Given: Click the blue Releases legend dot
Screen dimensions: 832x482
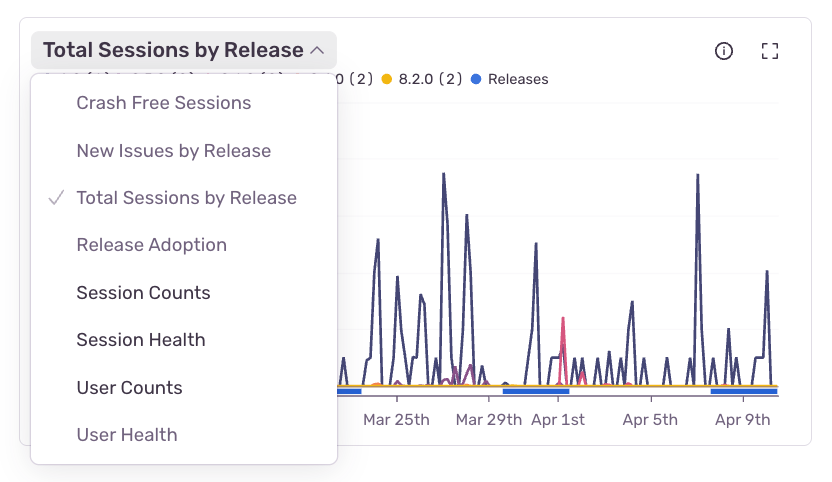Looking at the screenshot, I should coord(476,79).
